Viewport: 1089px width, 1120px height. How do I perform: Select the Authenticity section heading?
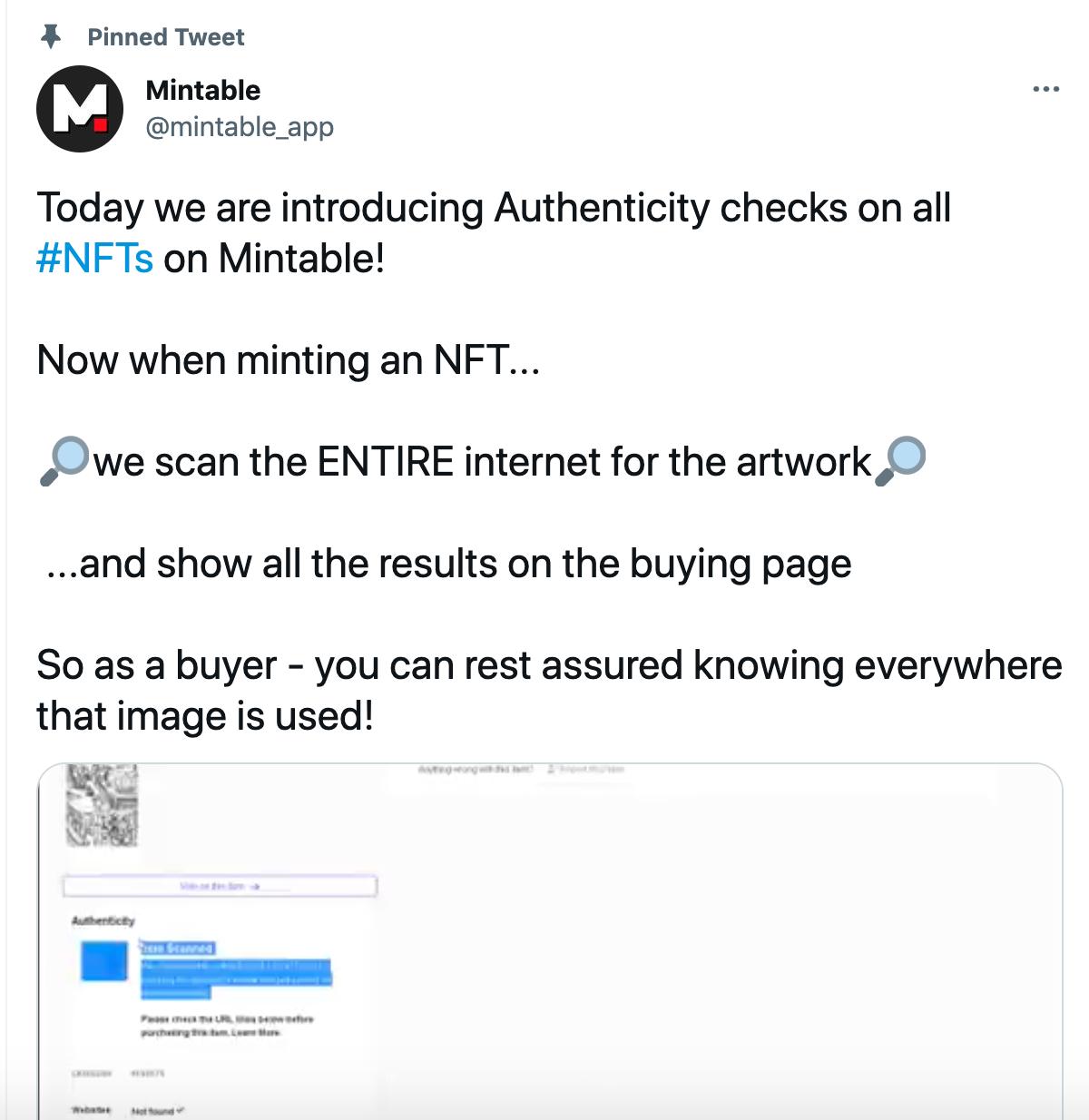coord(103,920)
